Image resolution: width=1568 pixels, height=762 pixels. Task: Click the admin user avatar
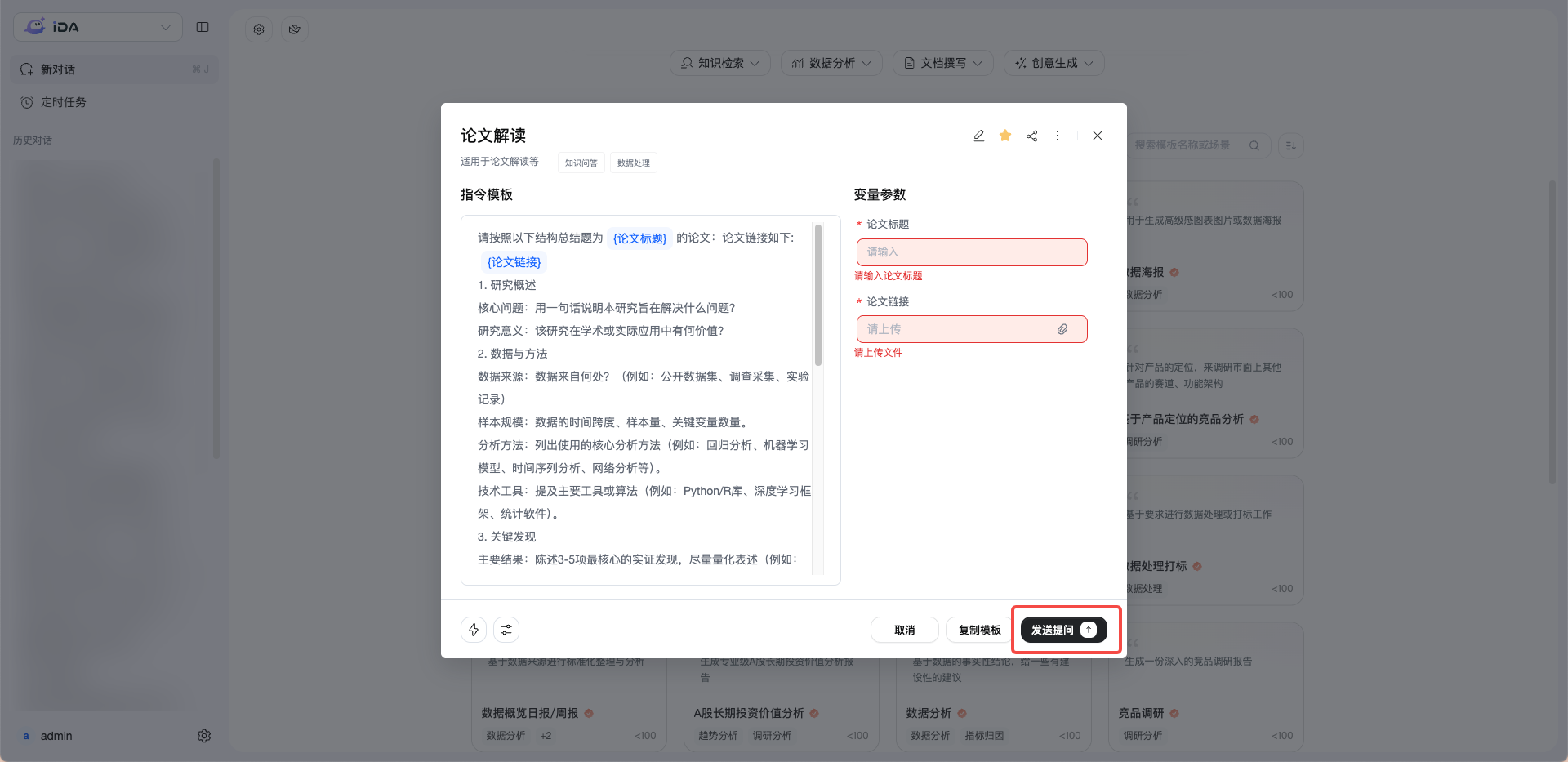click(x=26, y=736)
